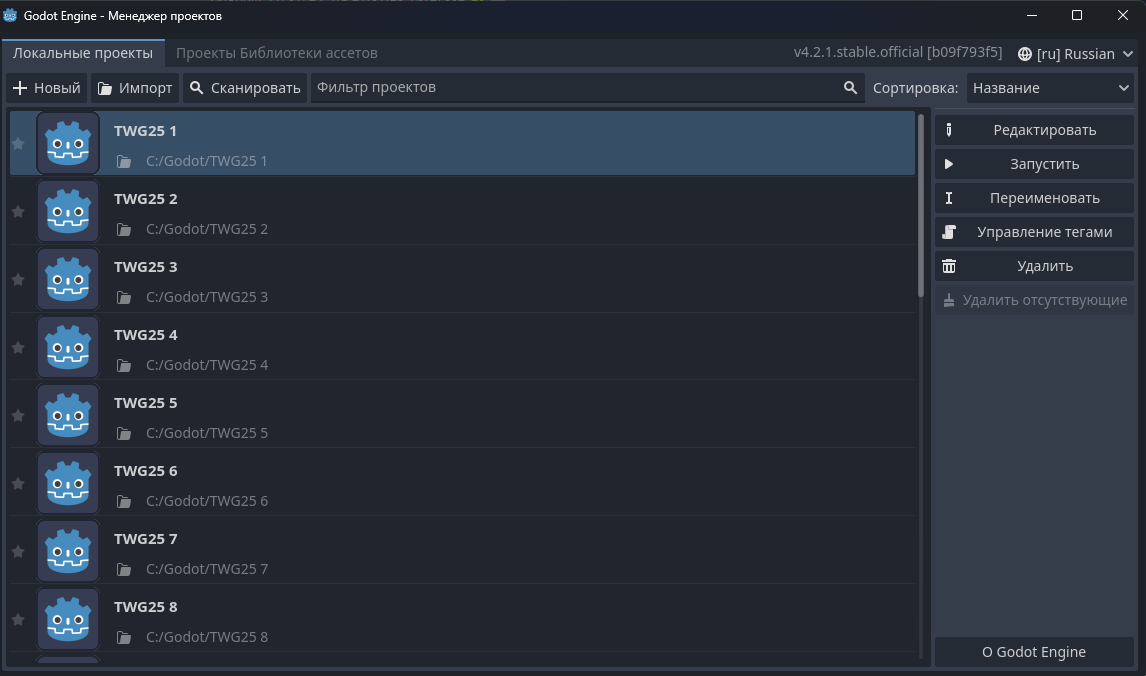
Task: Switch to Проекты Библиотеки ассетов tab
Action: (276, 53)
